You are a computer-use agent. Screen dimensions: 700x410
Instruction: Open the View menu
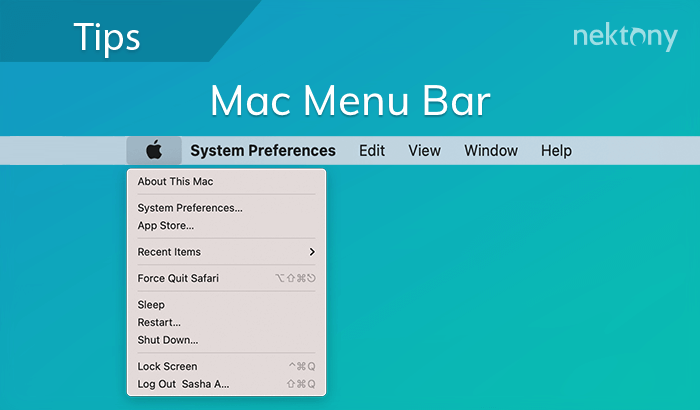424,151
